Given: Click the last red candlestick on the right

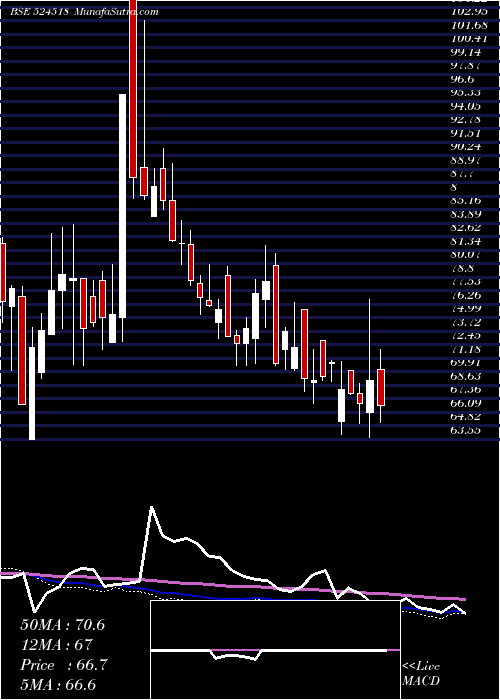Looking at the screenshot, I should pos(381,388).
